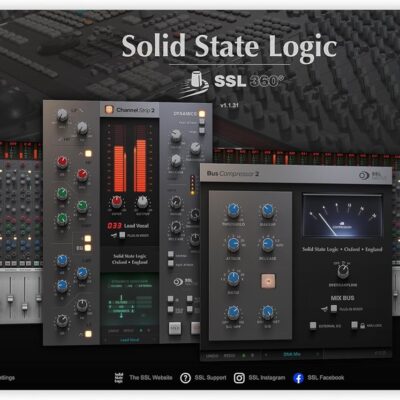Toggle the Dynamics In lit button
The image size is (400, 400).
(x=202, y=114)
